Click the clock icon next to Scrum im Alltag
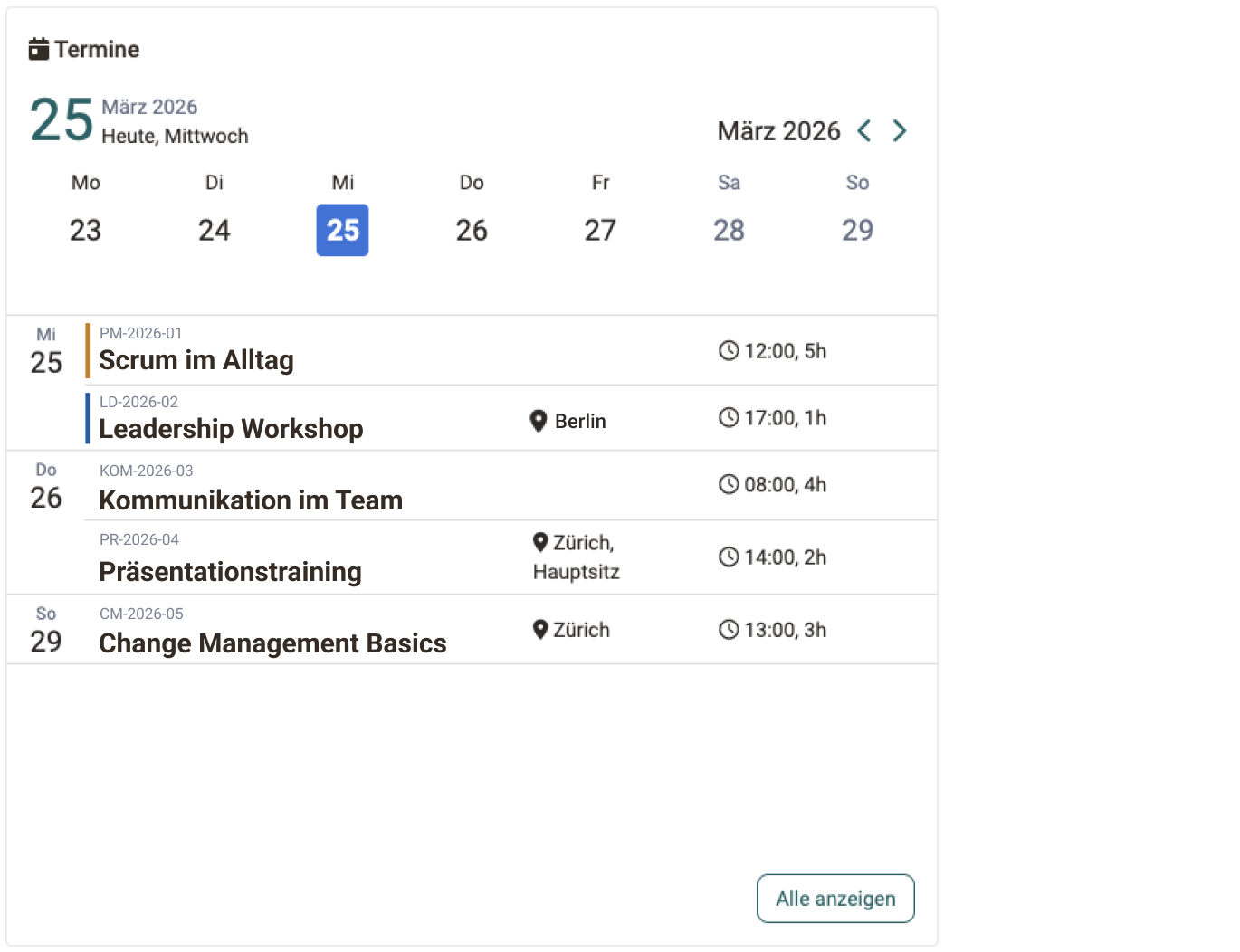Image resolution: width=1240 pixels, height=952 pixels. (730, 350)
